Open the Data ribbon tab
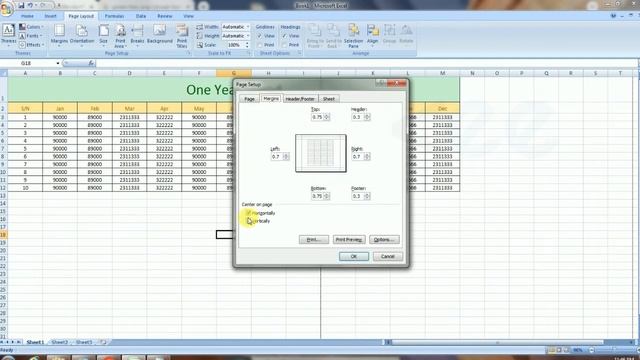The height and width of the screenshot is (360, 640). (141, 16)
